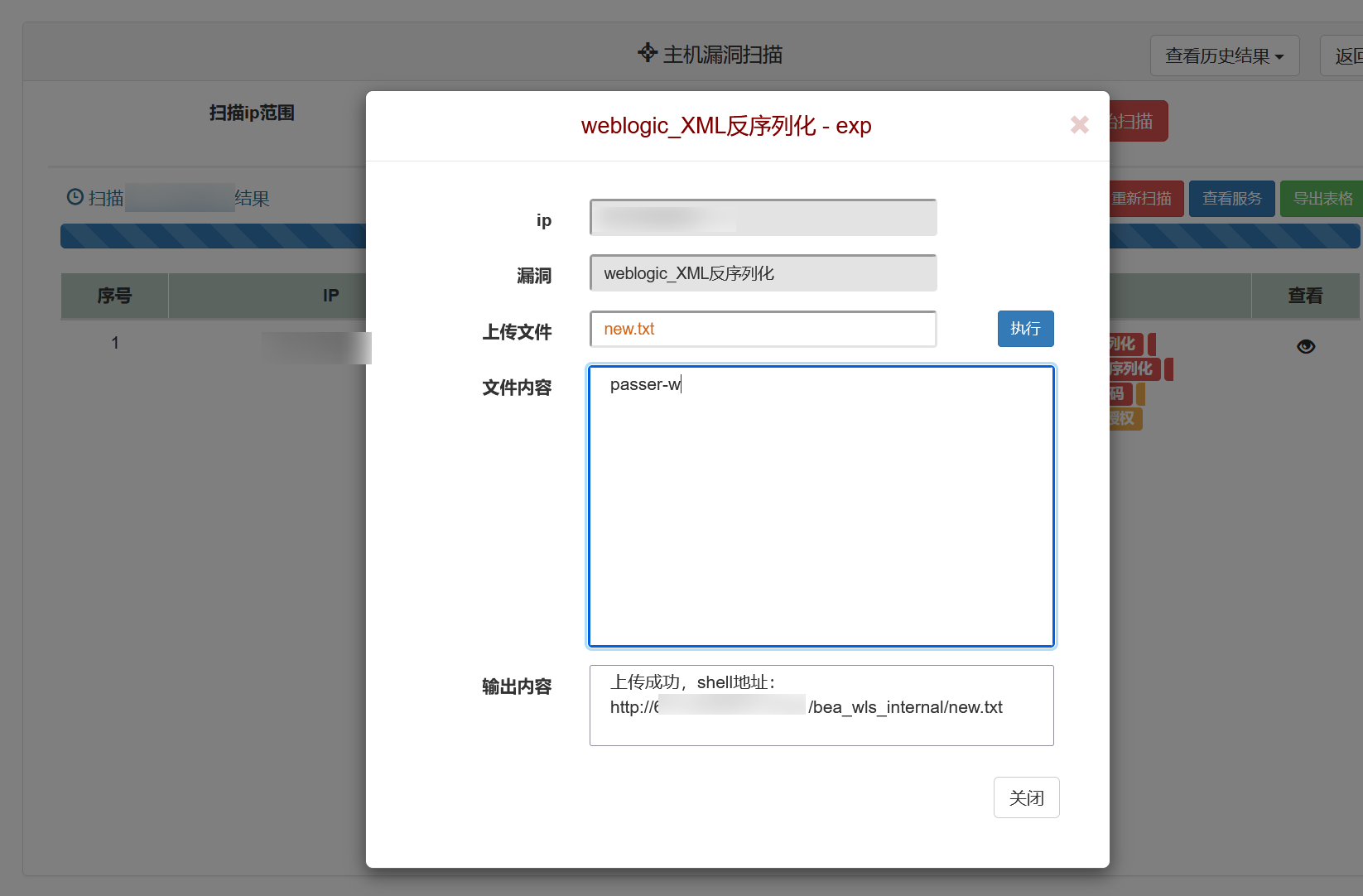Click the 扫描ip范围 label
Screen dimensions: 1363x896
click(252, 113)
